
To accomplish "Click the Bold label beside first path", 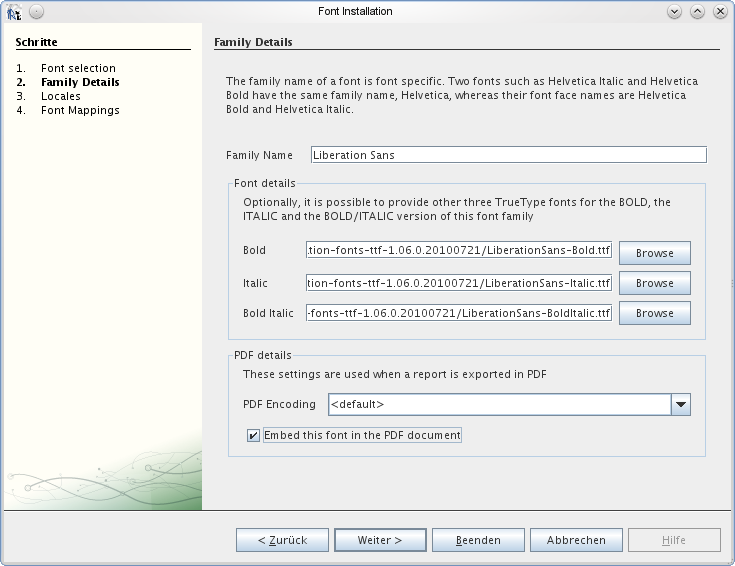I will (x=254, y=250).
